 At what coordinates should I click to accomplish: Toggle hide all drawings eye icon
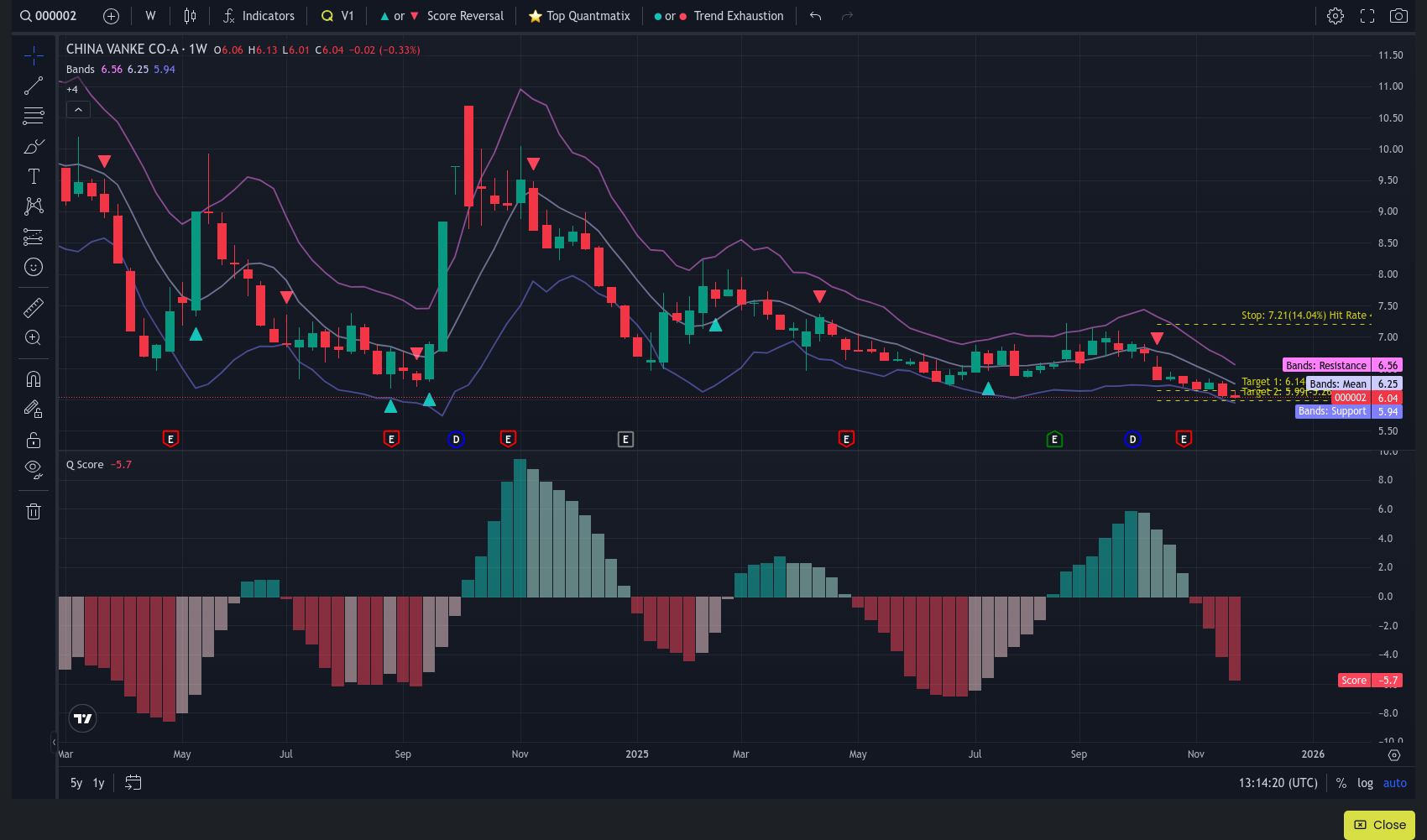pyautogui.click(x=34, y=468)
